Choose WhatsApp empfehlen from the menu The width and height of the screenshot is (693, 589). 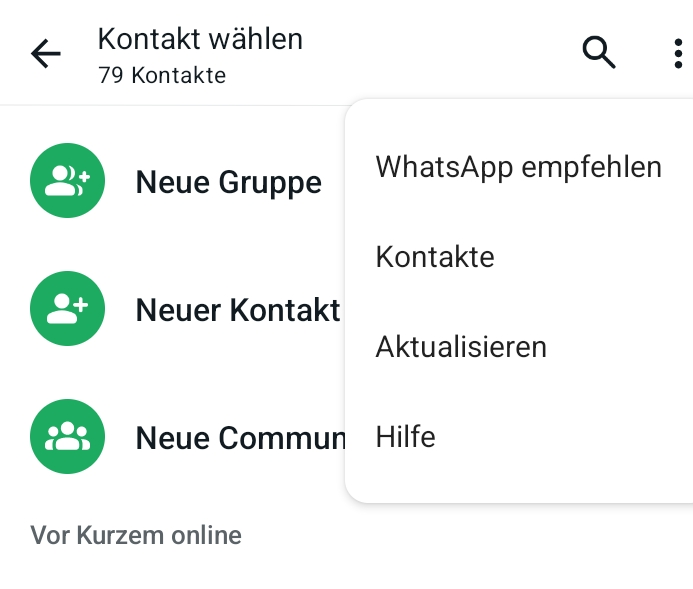click(x=518, y=167)
